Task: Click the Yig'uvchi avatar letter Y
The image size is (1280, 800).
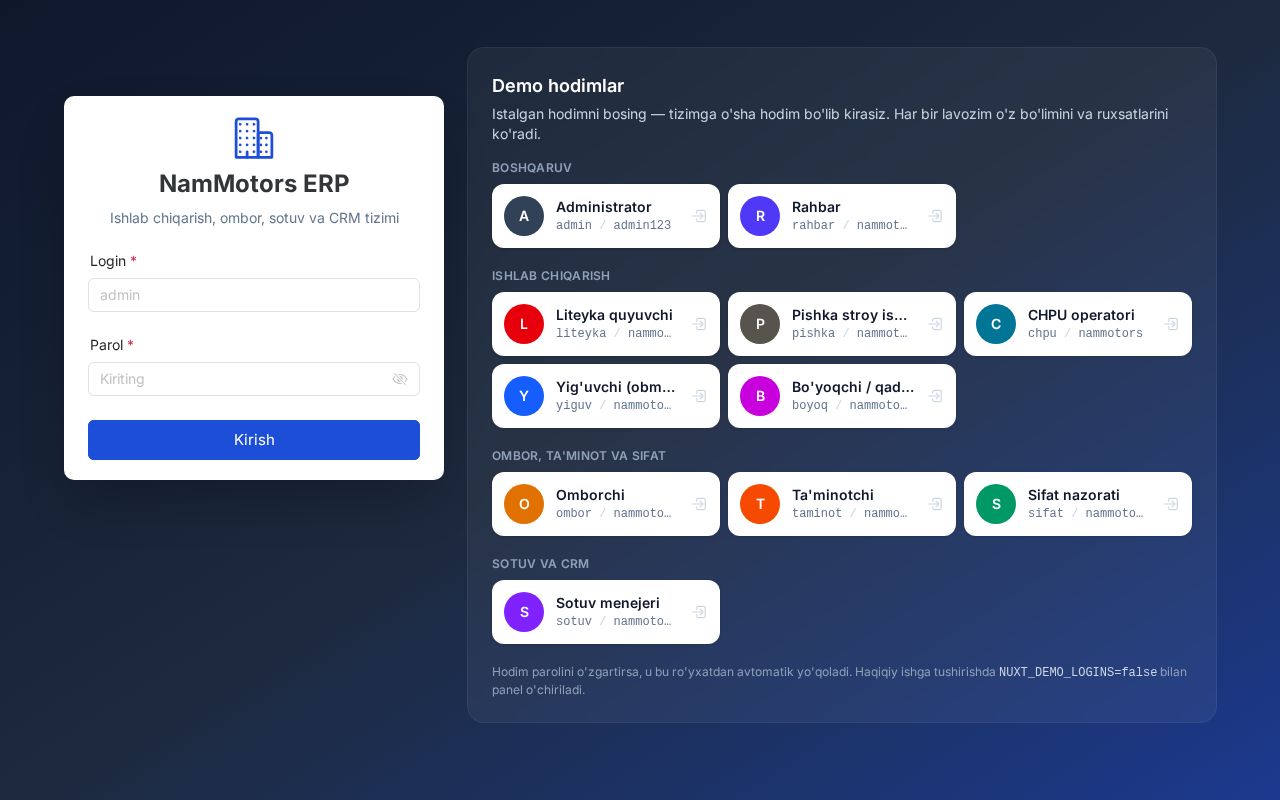Action: tap(524, 396)
